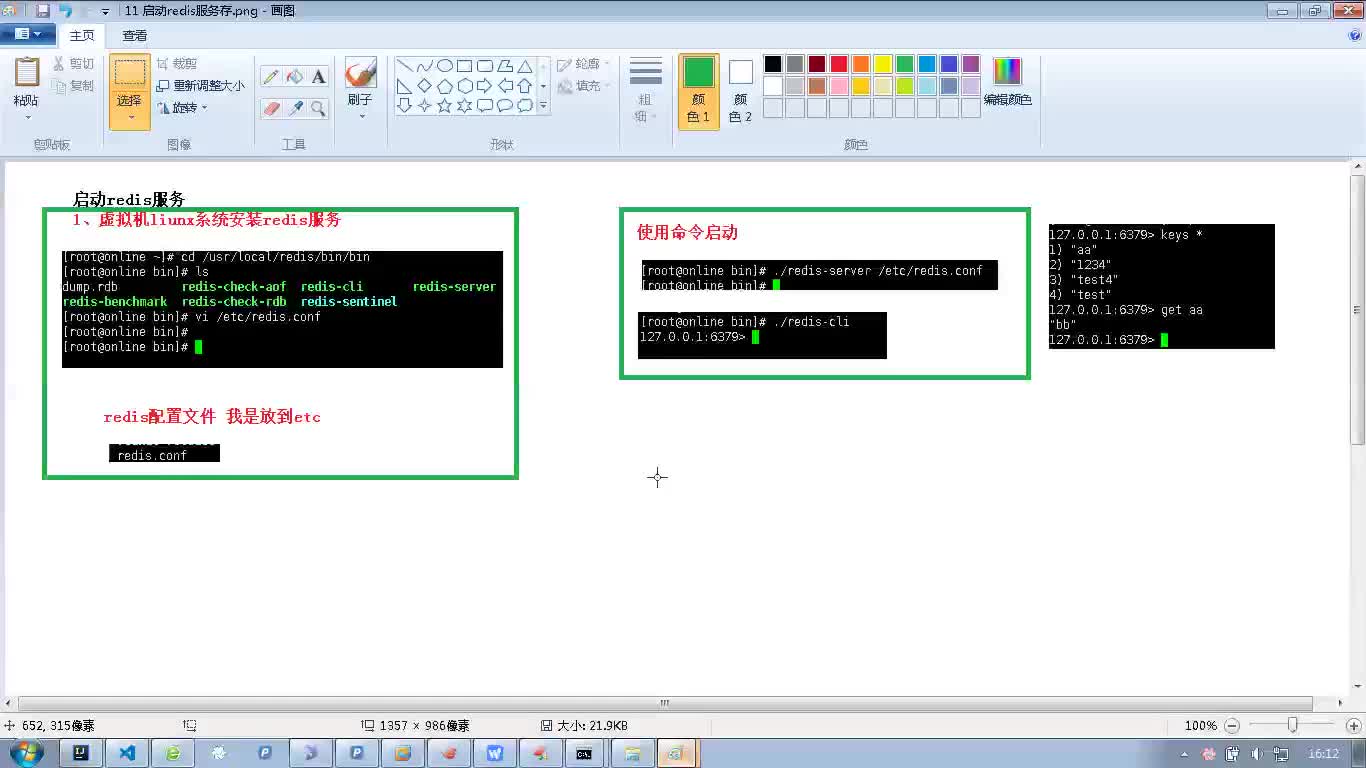The image size is (1366, 768).
Task: Click the taskbar clock 16:12
Action: click(x=1323, y=754)
